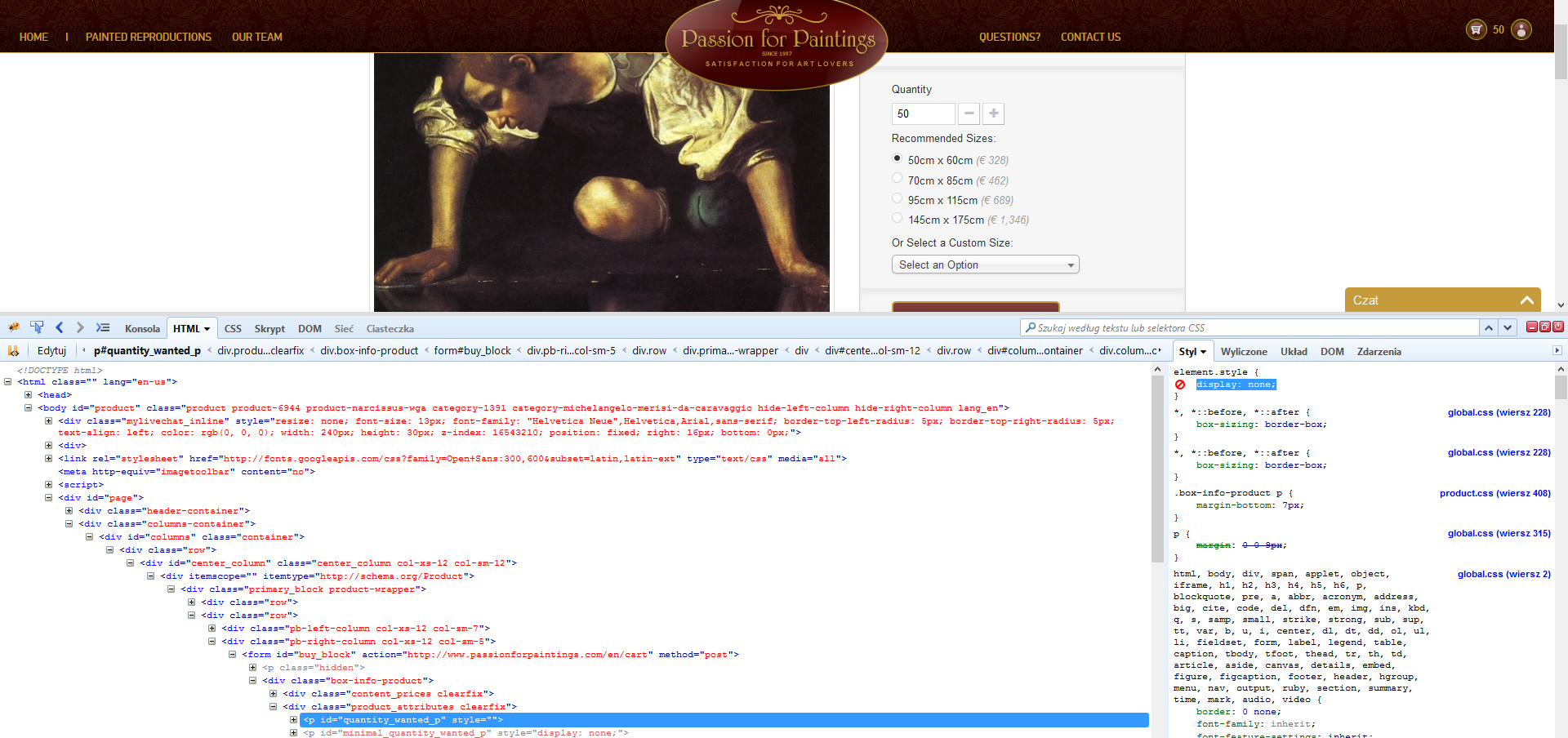The image size is (1568, 738).
Task: Collapse the form buy_block node
Action: (232, 654)
